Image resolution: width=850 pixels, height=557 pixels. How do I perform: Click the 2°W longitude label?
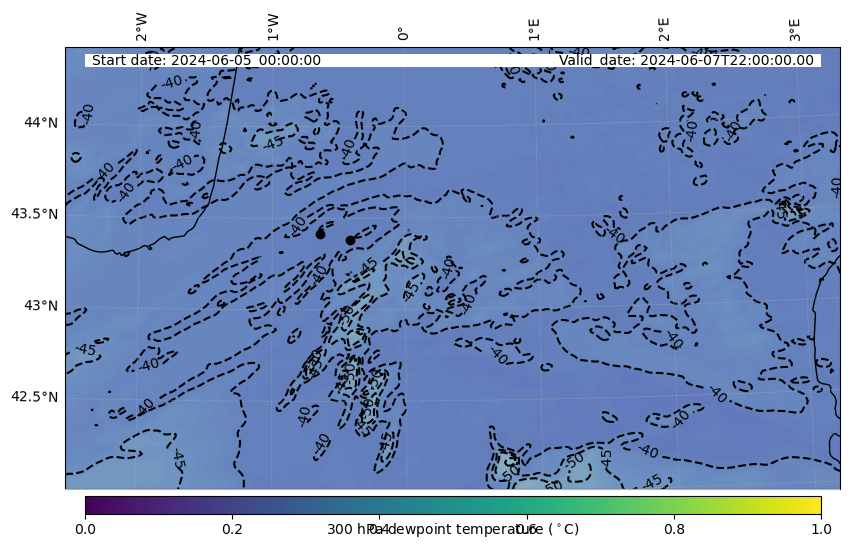[142, 28]
